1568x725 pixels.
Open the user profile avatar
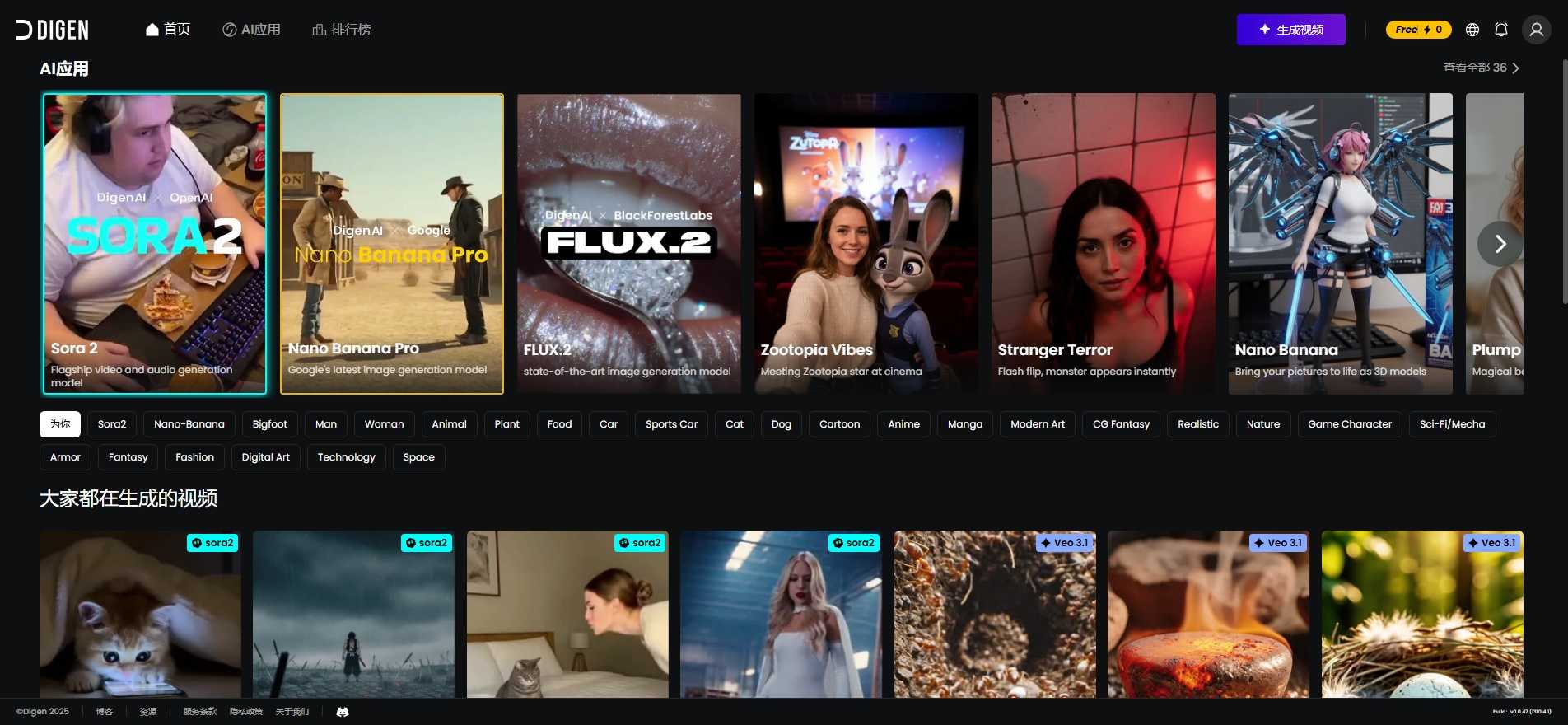pos(1536,30)
